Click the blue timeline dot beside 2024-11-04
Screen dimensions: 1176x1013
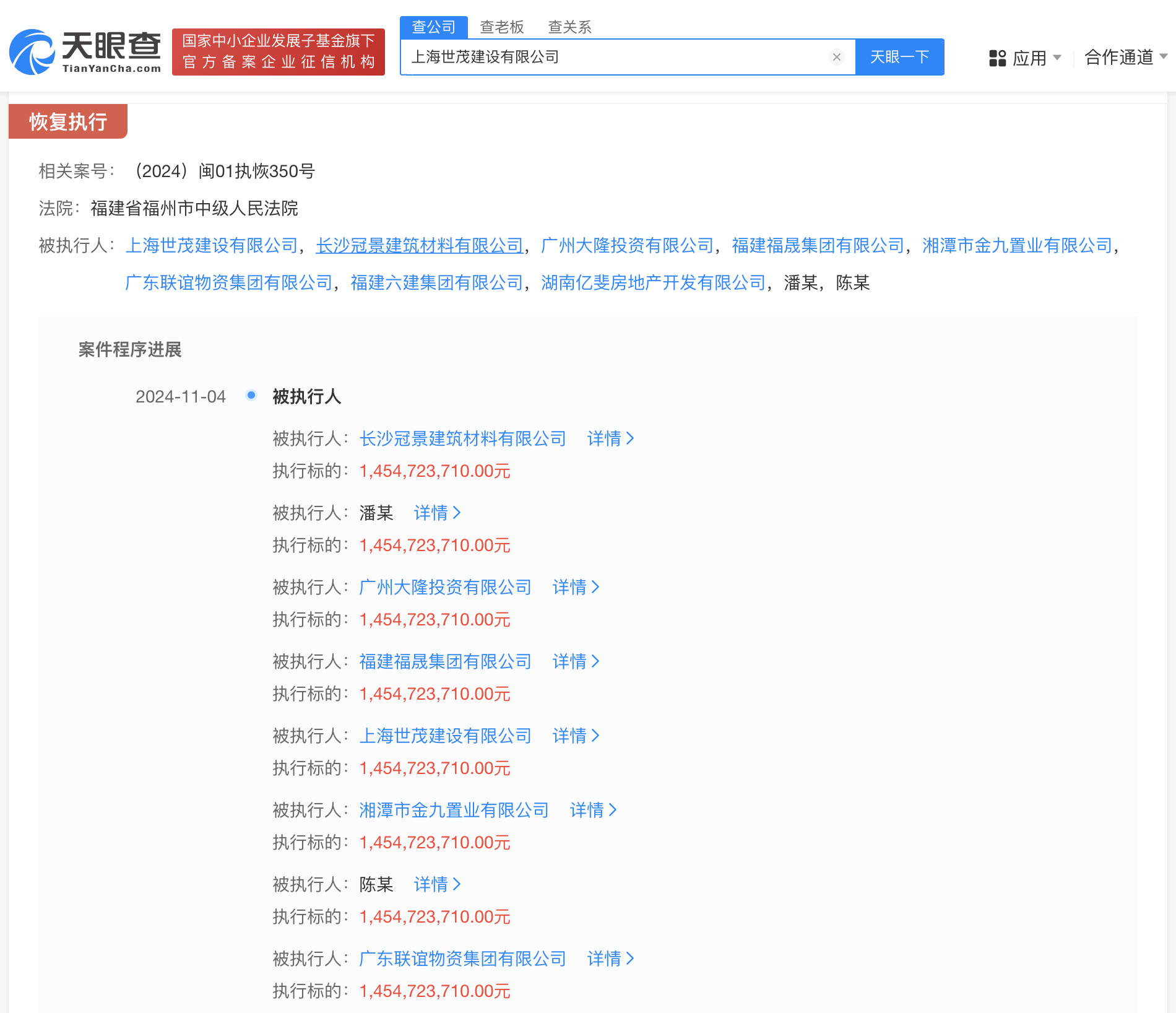[x=251, y=395]
